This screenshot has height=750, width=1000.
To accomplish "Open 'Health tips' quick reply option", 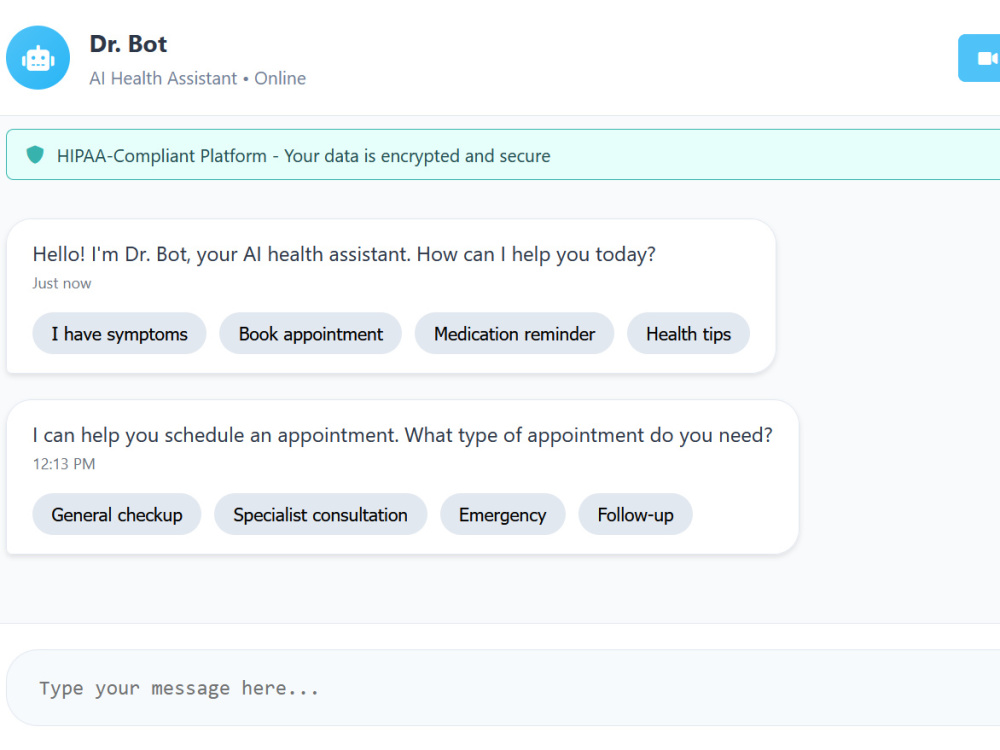I will tap(688, 334).
